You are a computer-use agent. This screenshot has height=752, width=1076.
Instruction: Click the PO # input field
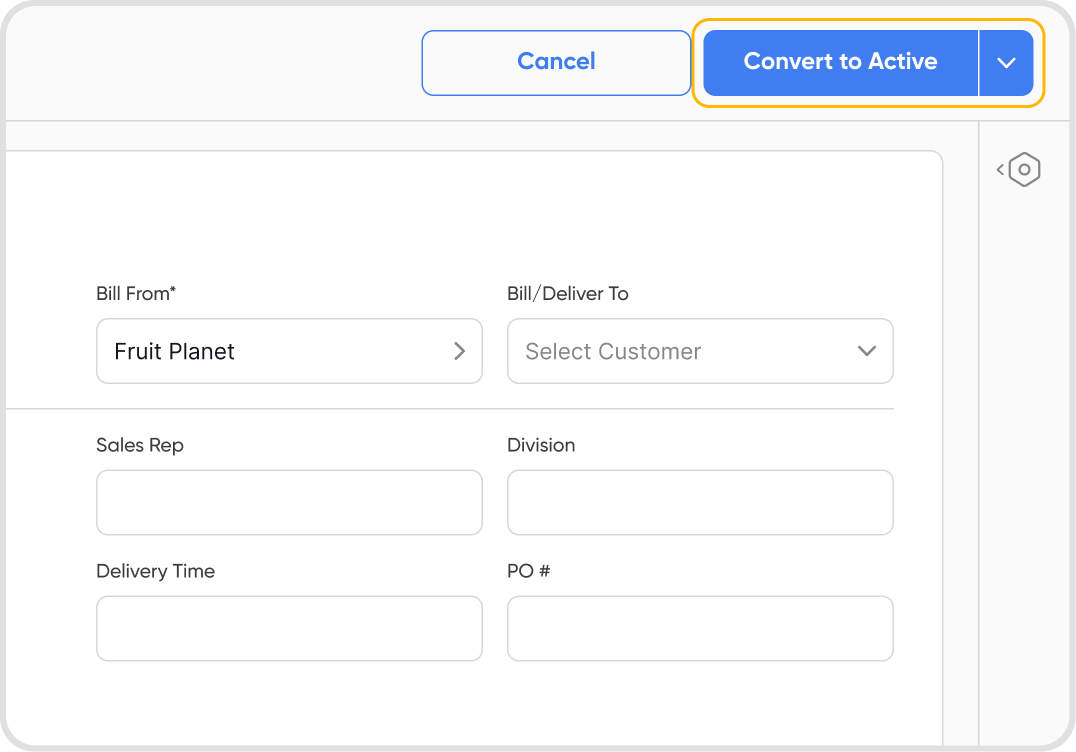pos(700,628)
